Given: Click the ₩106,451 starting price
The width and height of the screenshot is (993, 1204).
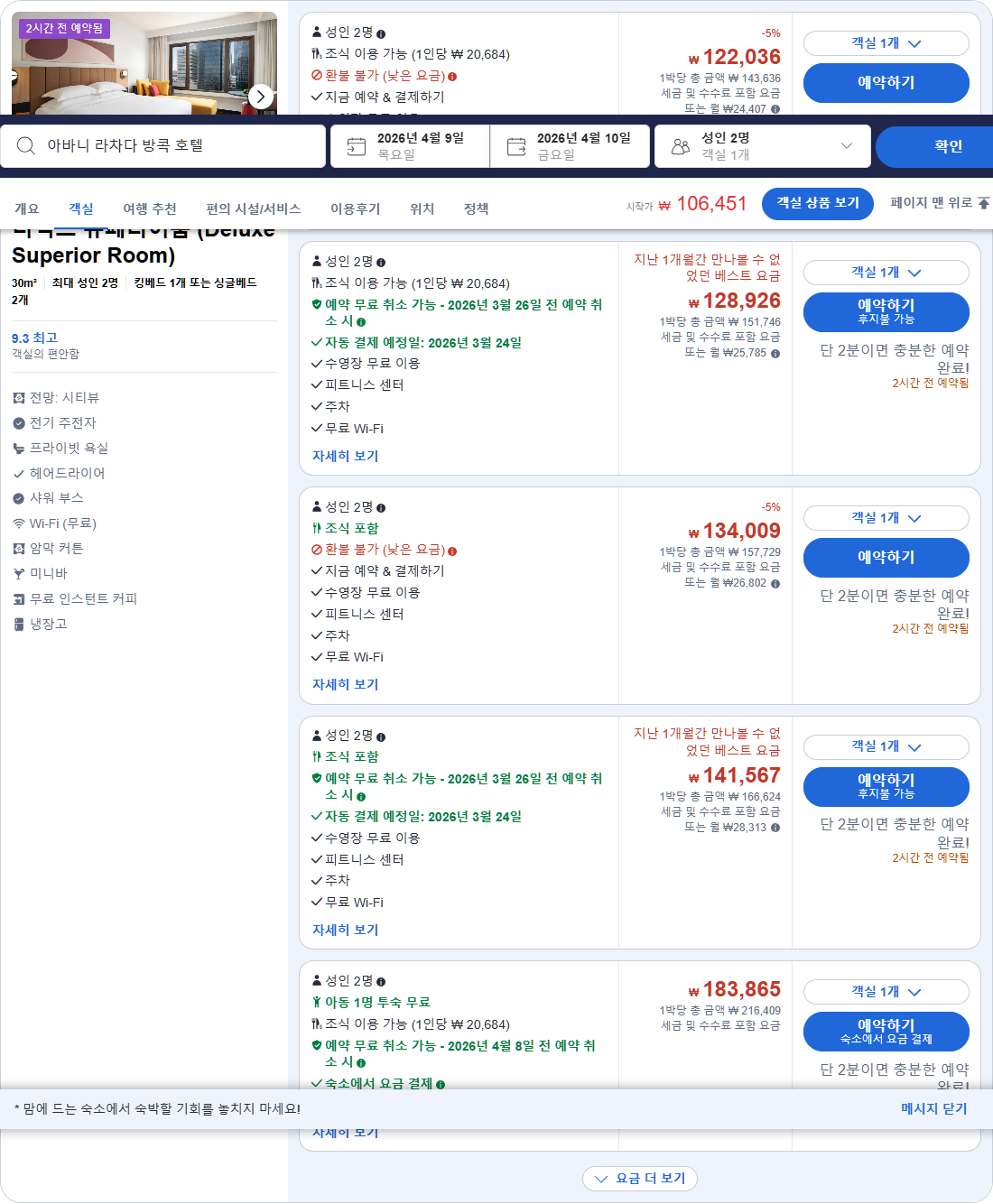Looking at the screenshot, I should click(702, 204).
